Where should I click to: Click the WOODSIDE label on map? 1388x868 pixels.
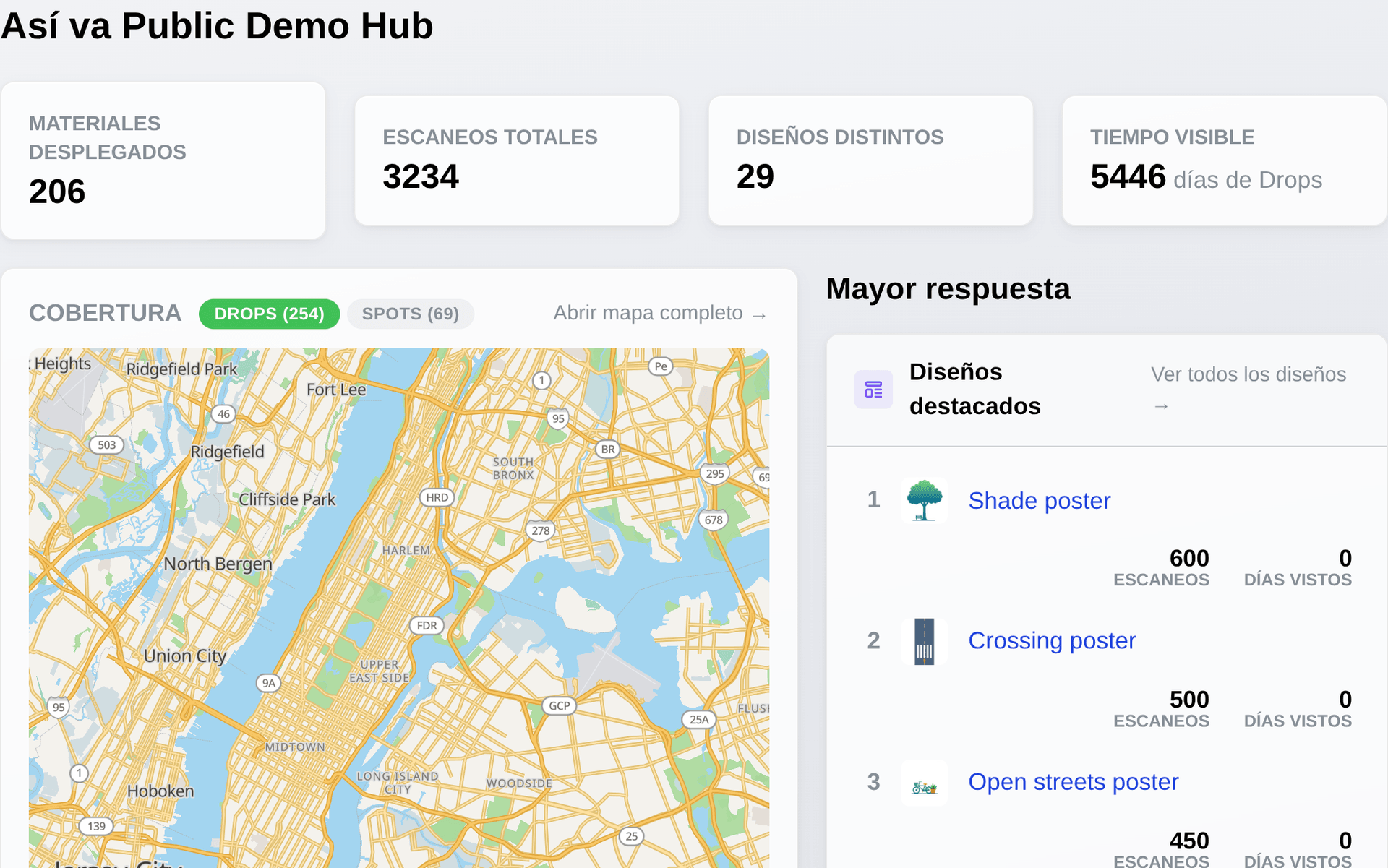pyautogui.click(x=519, y=783)
